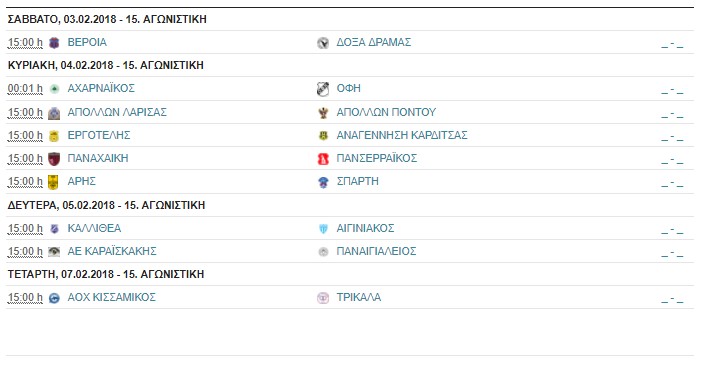Click the ΟΦΗ club logo icon

coord(323,89)
